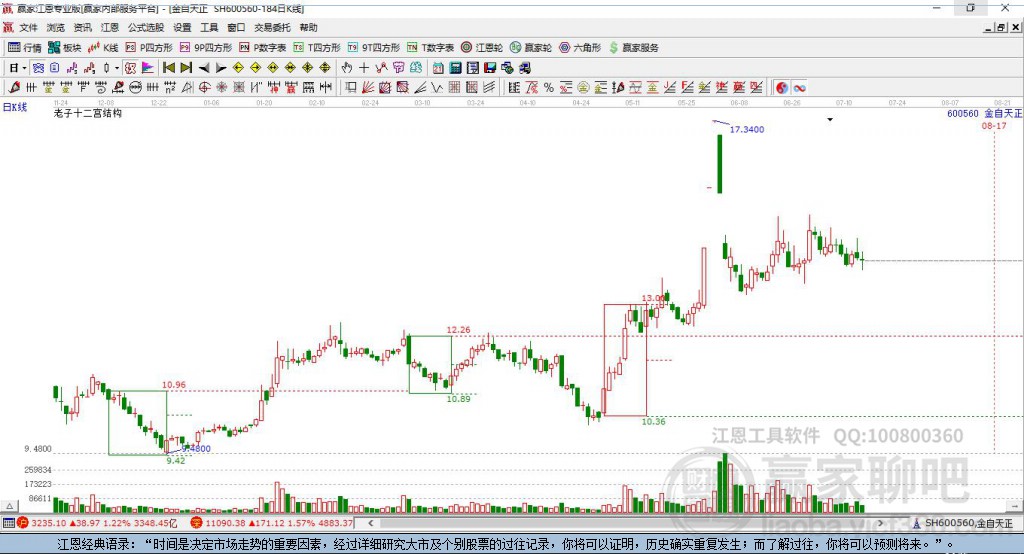Open the 江恩轮 Gann wheel
Viewport: 1024px width, 554px height.
point(482,48)
